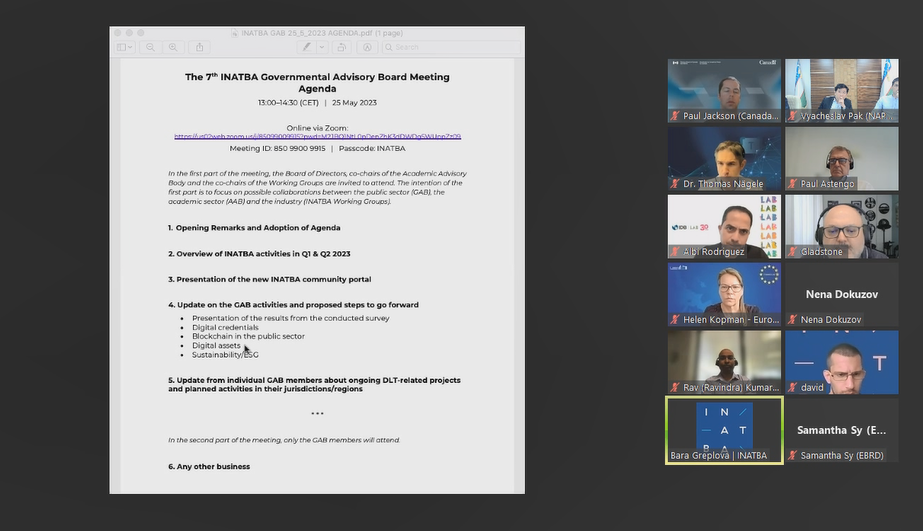
Task: Show the Markup toolbar icon
Action: [x=367, y=47]
